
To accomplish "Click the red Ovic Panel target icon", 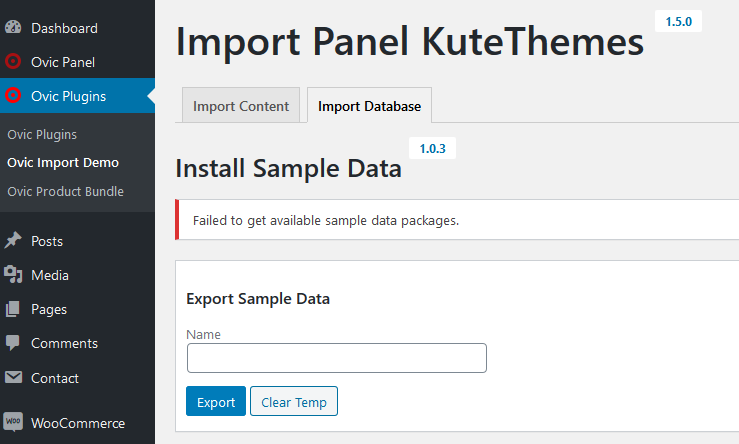I will (x=13, y=61).
